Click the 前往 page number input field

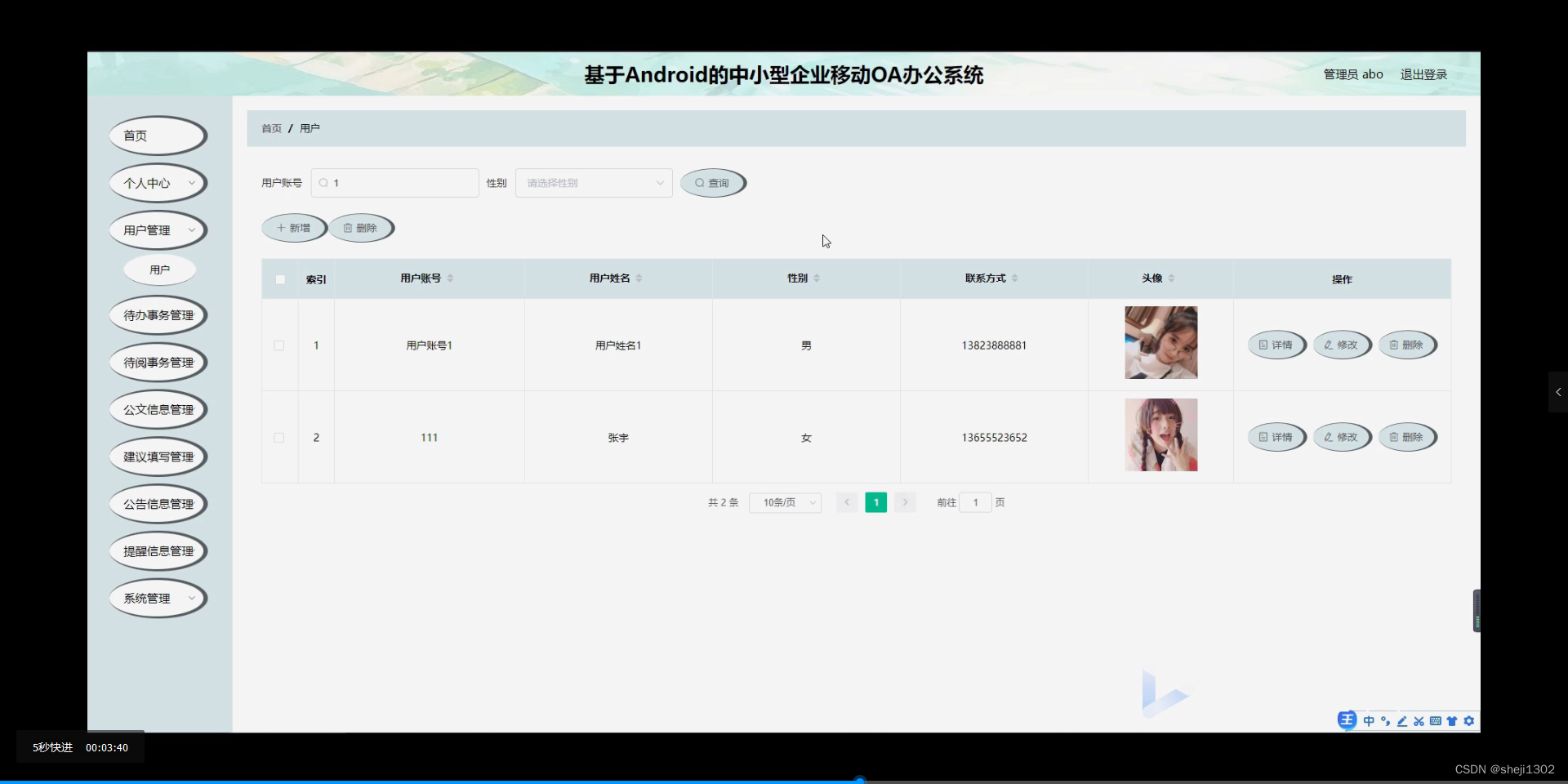pyautogui.click(x=974, y=502)
